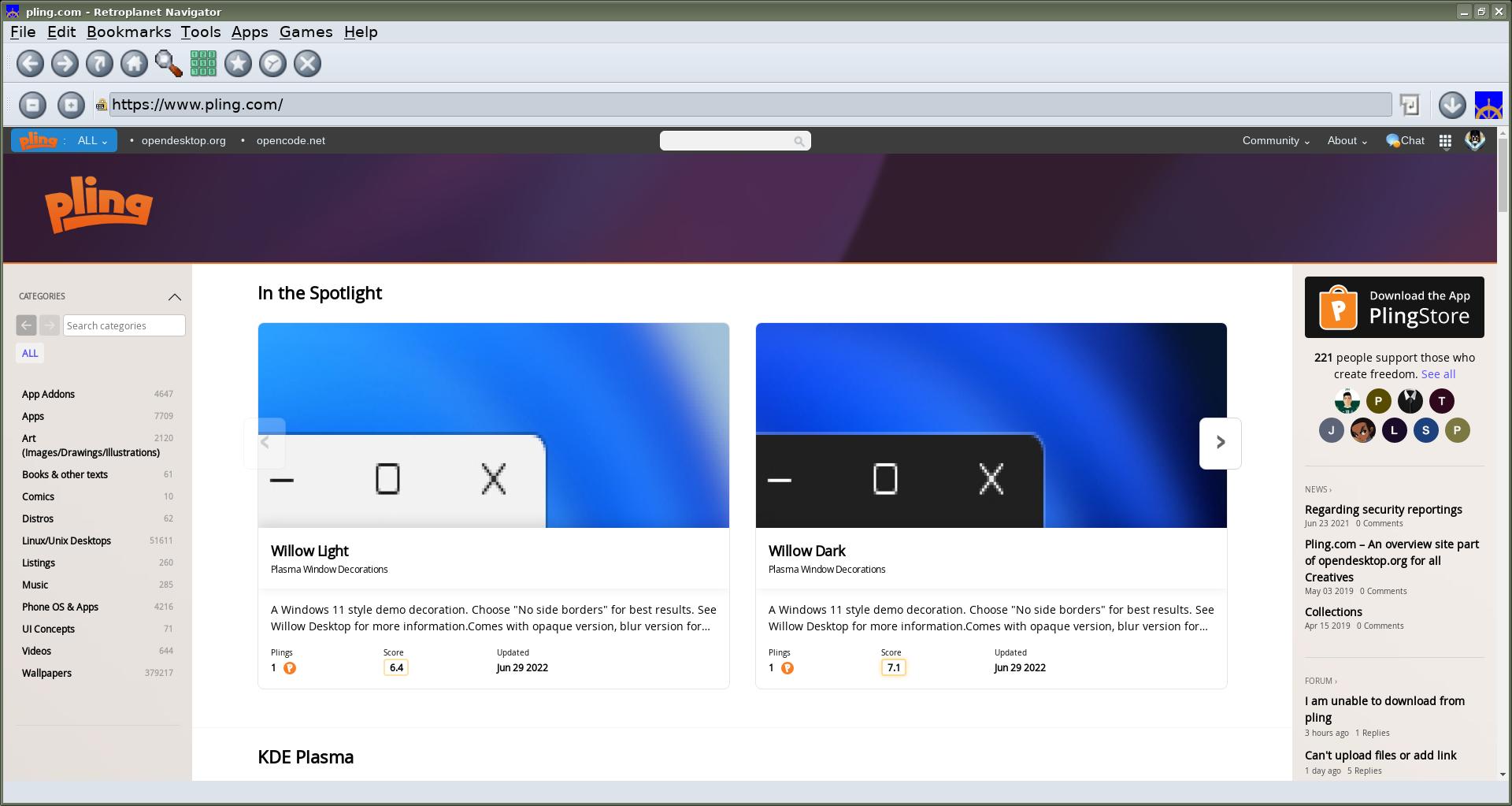
Task: Click the large orange pling banner logo
Action: click(x=98, y=204)
